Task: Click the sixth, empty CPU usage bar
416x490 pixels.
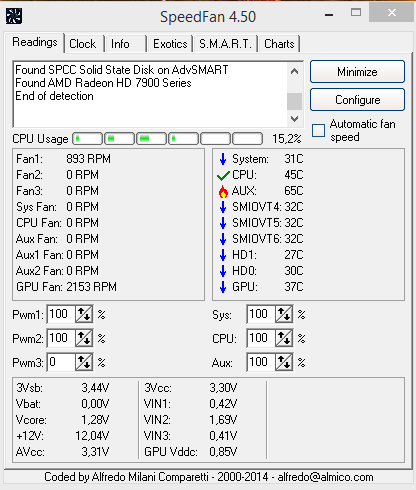Action: 247,139
